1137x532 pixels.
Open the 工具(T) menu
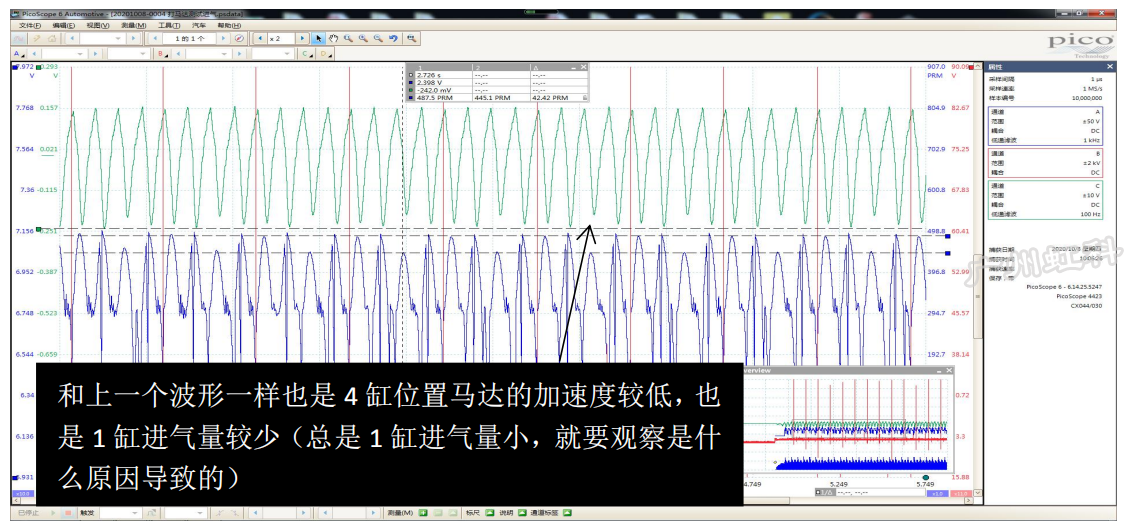(168, 25)
